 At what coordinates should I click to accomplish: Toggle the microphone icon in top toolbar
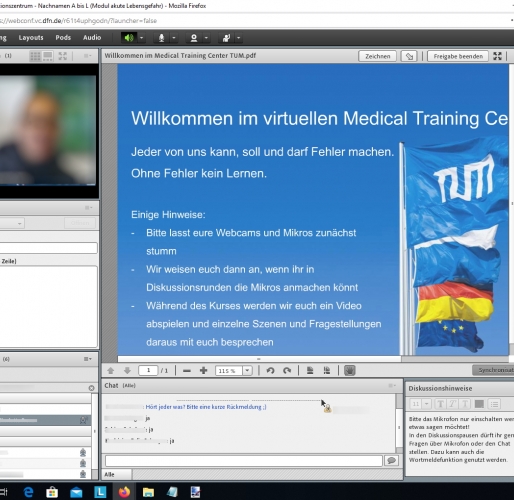pyautogui.click(x=161, y=38)
